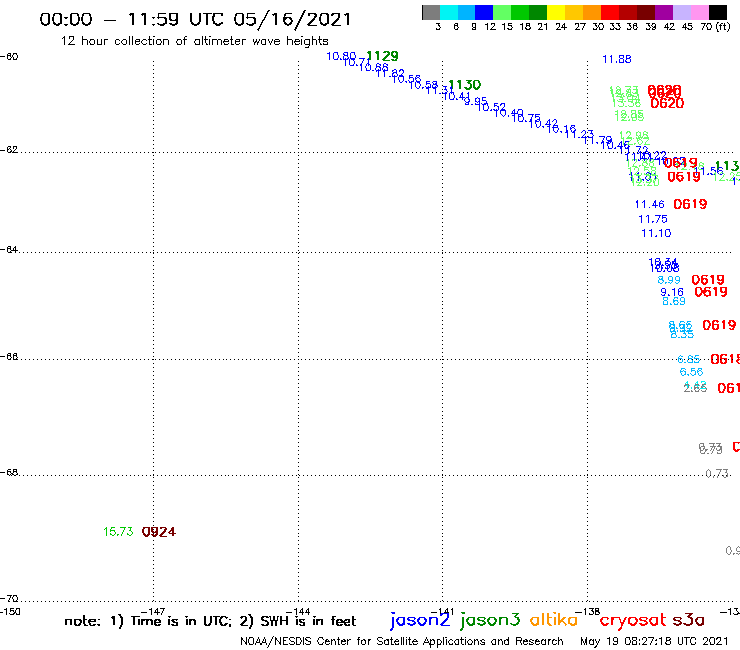Click the latitude axis label '-64'
The height and width of the screenshot is (650, 740).
point(9,249)
